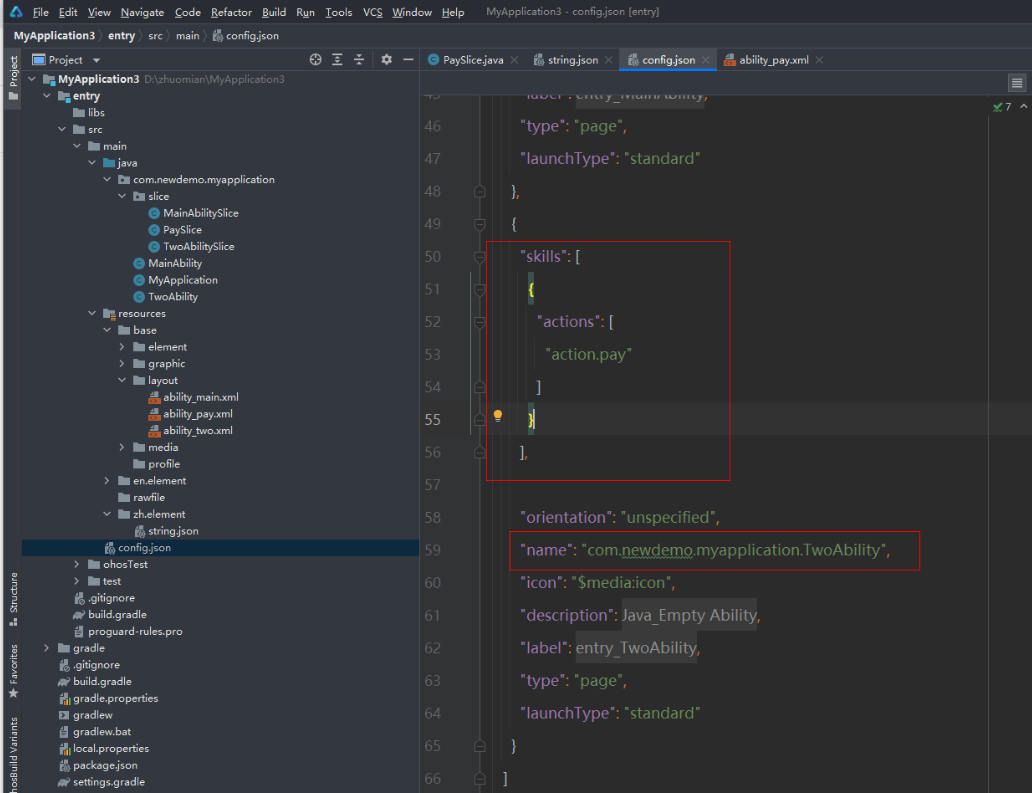1032x793 pixels.
Task: Open the Favorites tool window
Action: coord(12,667)
